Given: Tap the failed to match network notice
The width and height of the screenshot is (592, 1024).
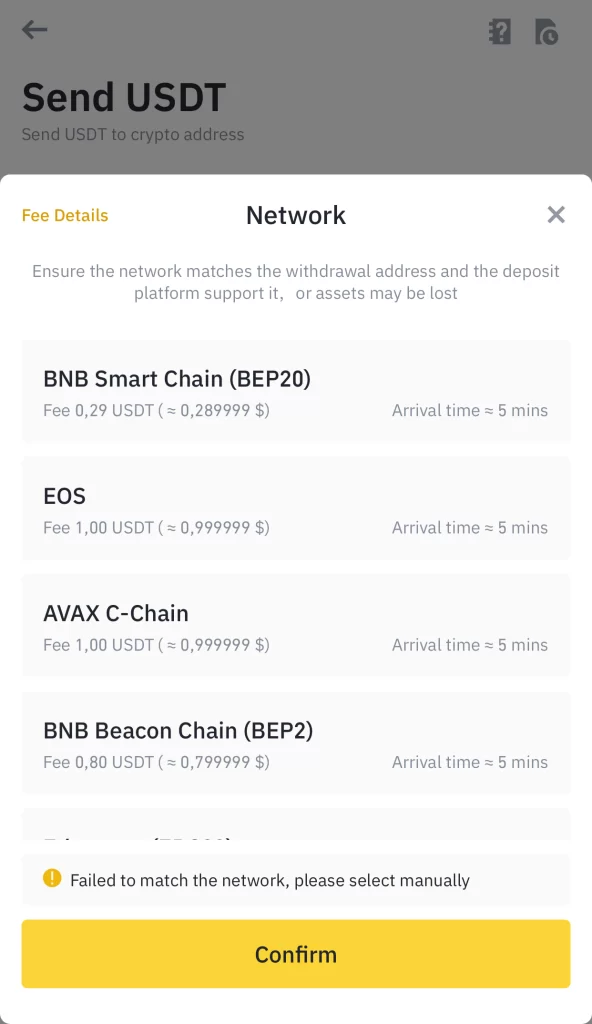Looking at the screenshot, I should coord(296,880).
